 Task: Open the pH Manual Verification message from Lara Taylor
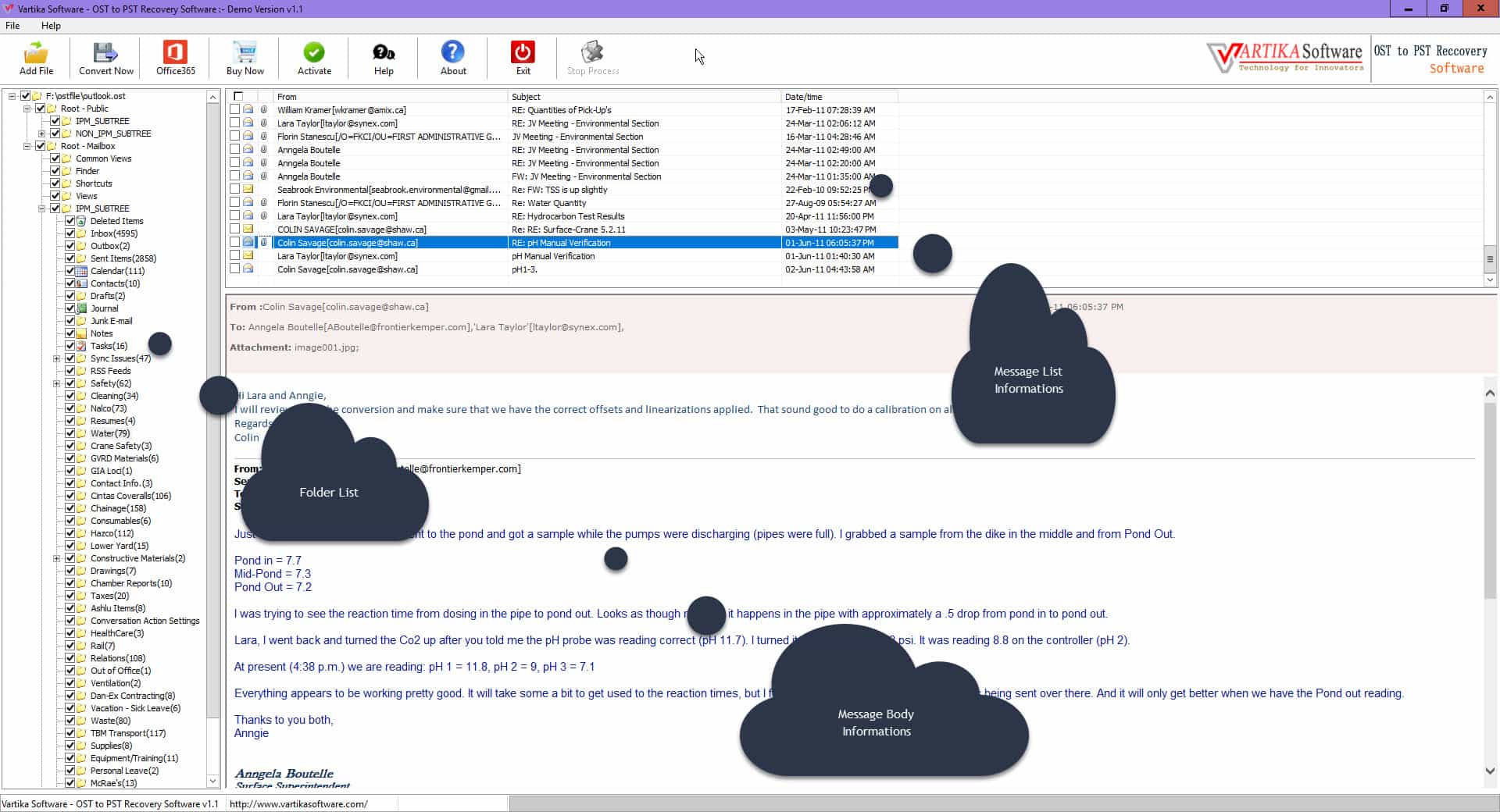tap(562, 256)
